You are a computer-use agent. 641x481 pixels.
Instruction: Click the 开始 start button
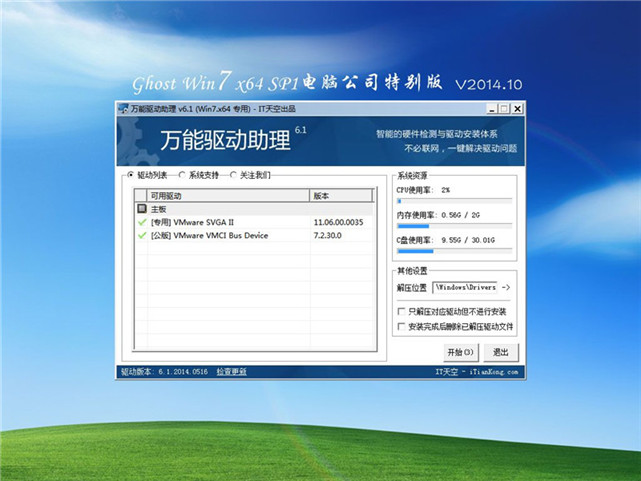(461, 351)
